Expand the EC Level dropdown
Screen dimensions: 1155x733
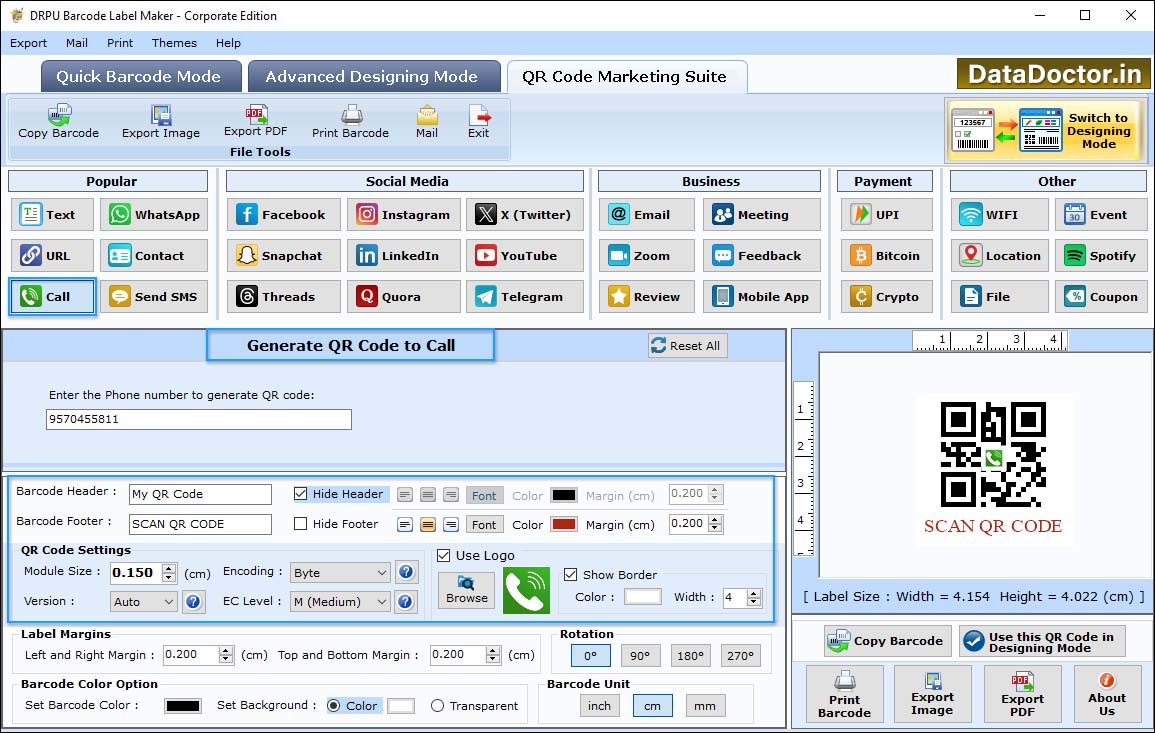click(340, 602)
